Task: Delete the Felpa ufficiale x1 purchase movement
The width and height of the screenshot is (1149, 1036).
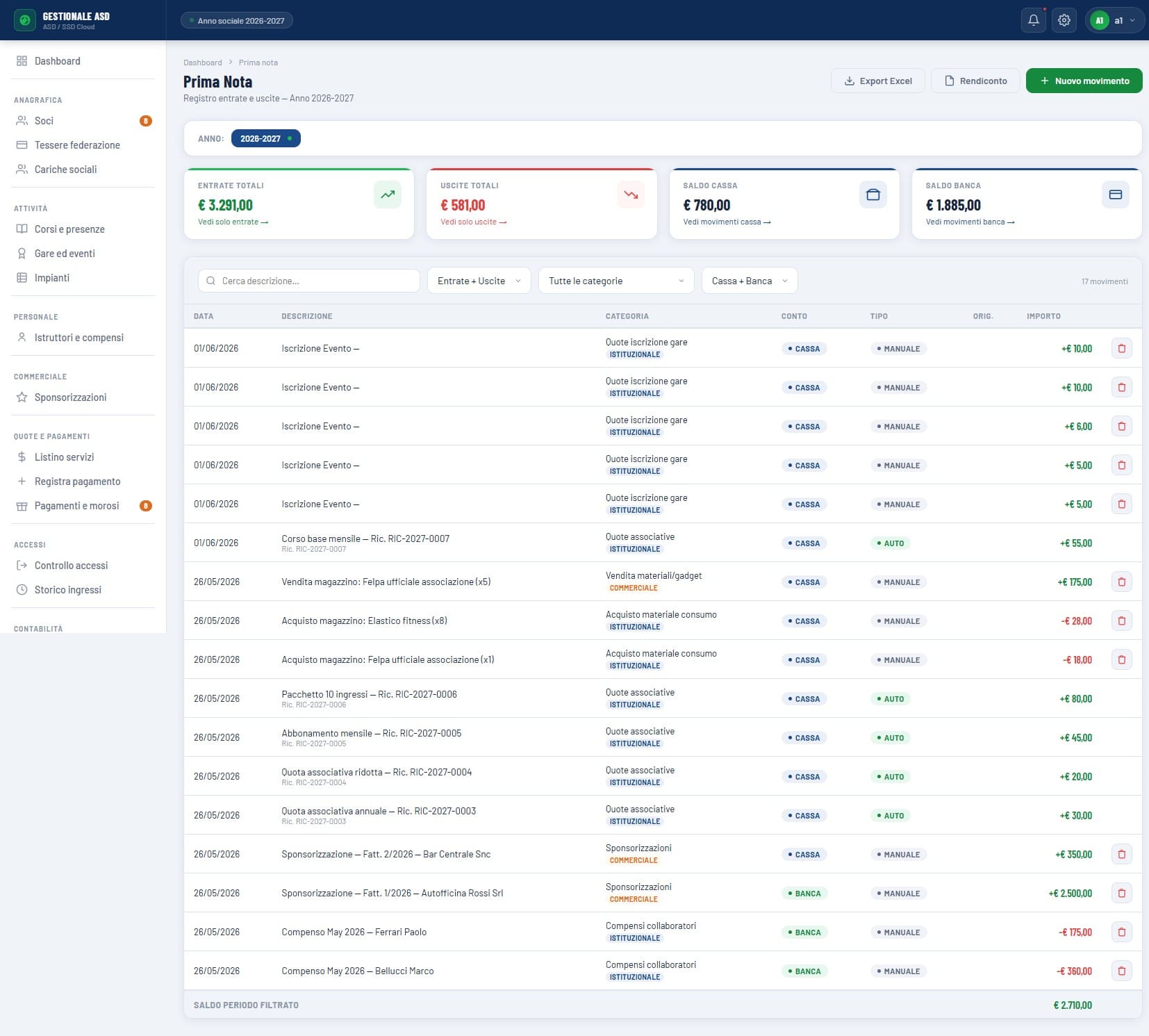Action: point(1121,659)
